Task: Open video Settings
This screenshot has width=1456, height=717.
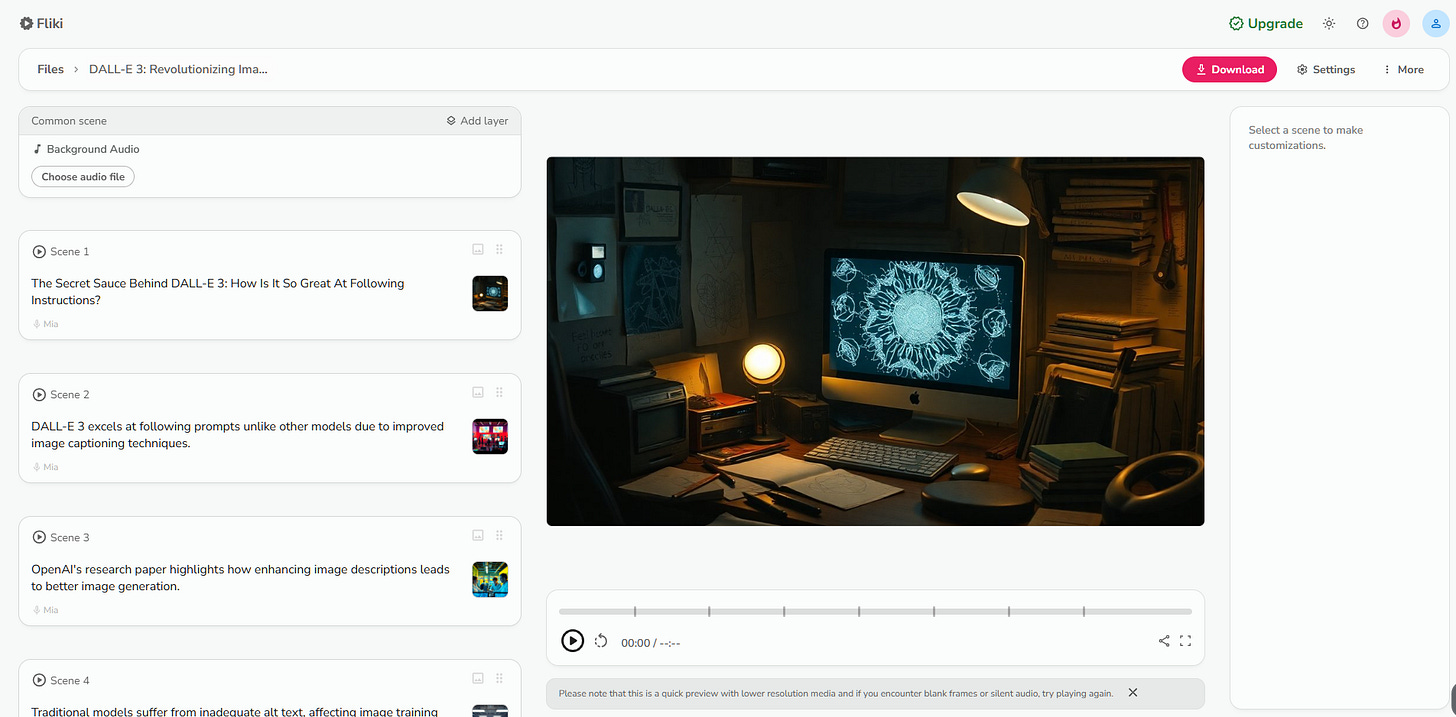Action: (x=1326, y=69)
